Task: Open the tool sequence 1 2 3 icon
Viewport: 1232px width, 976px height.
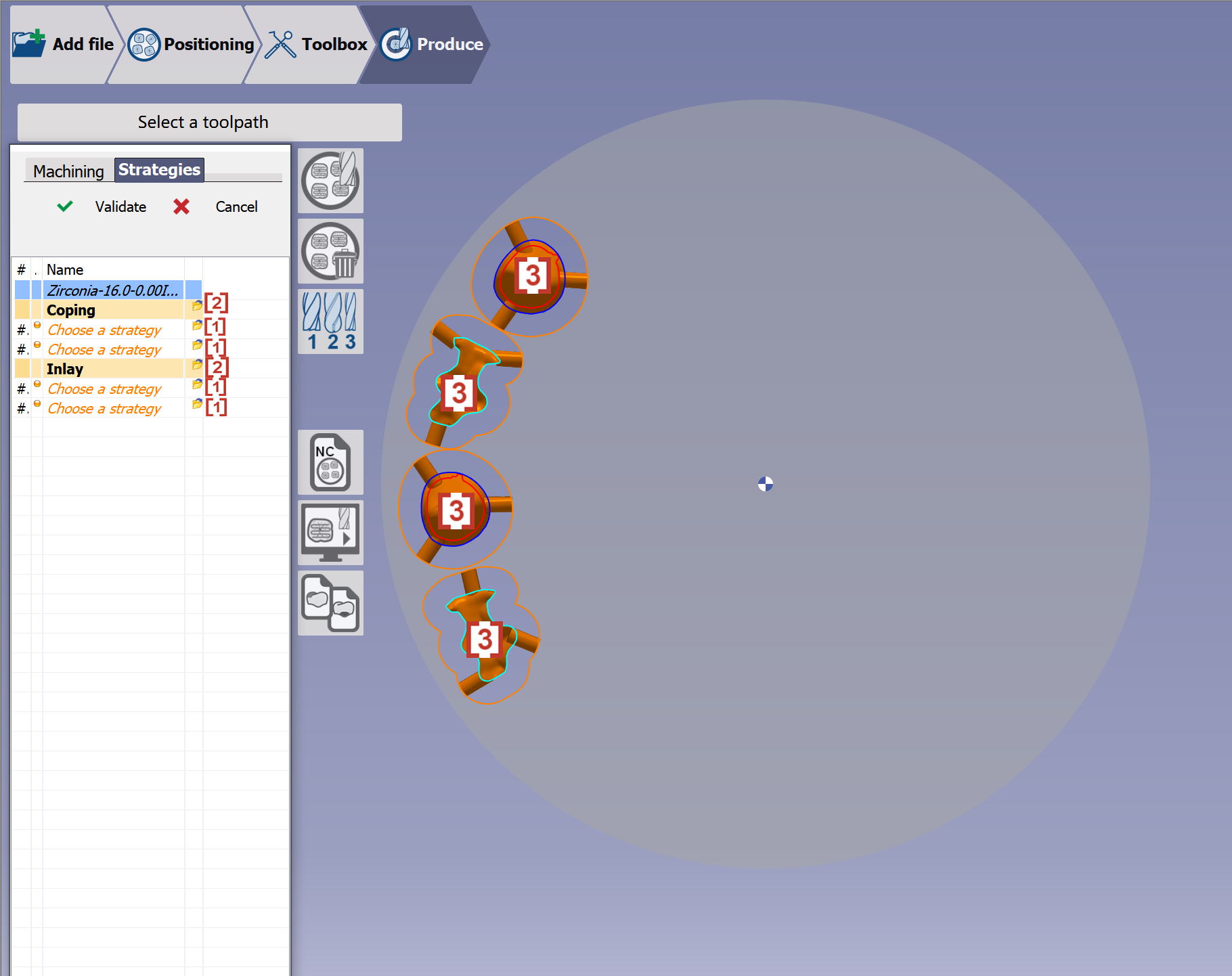Action: coord(330,321)
